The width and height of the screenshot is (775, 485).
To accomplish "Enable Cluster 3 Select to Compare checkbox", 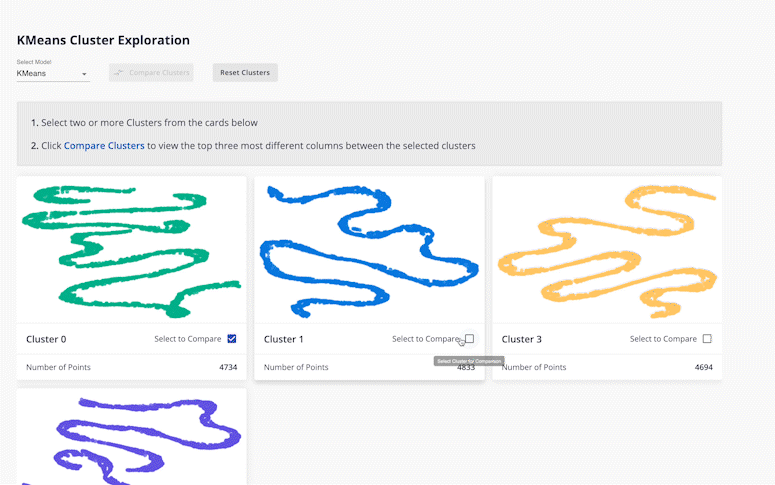I will coord(707,339).
